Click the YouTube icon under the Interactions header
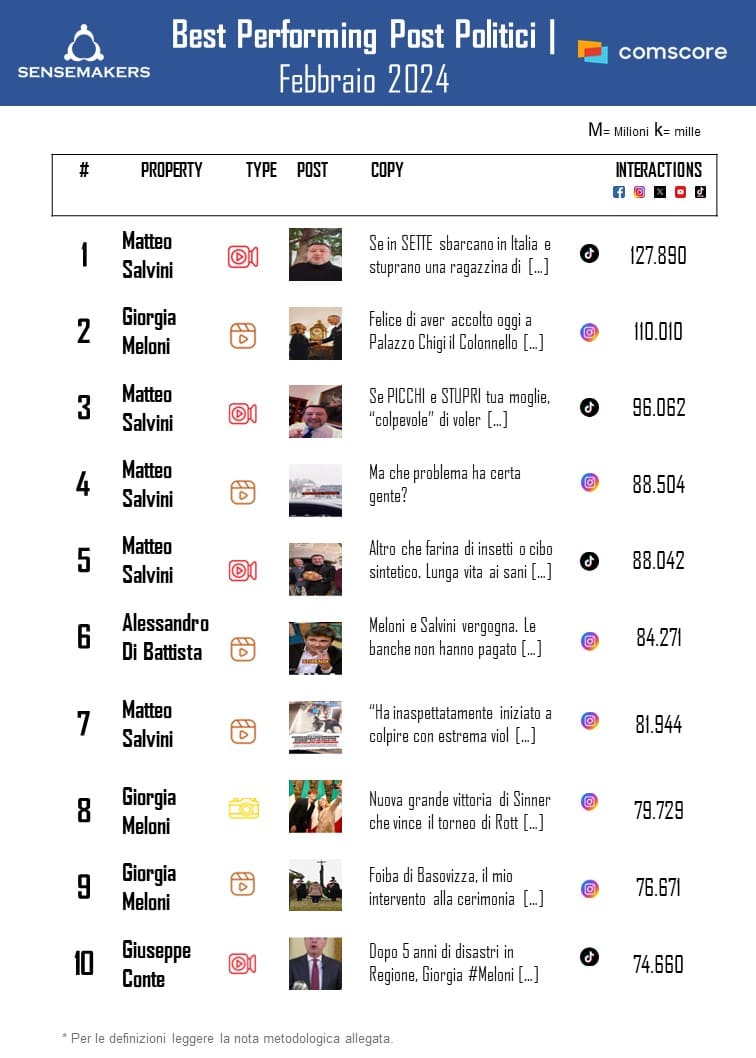 click(x=680, y=192)
